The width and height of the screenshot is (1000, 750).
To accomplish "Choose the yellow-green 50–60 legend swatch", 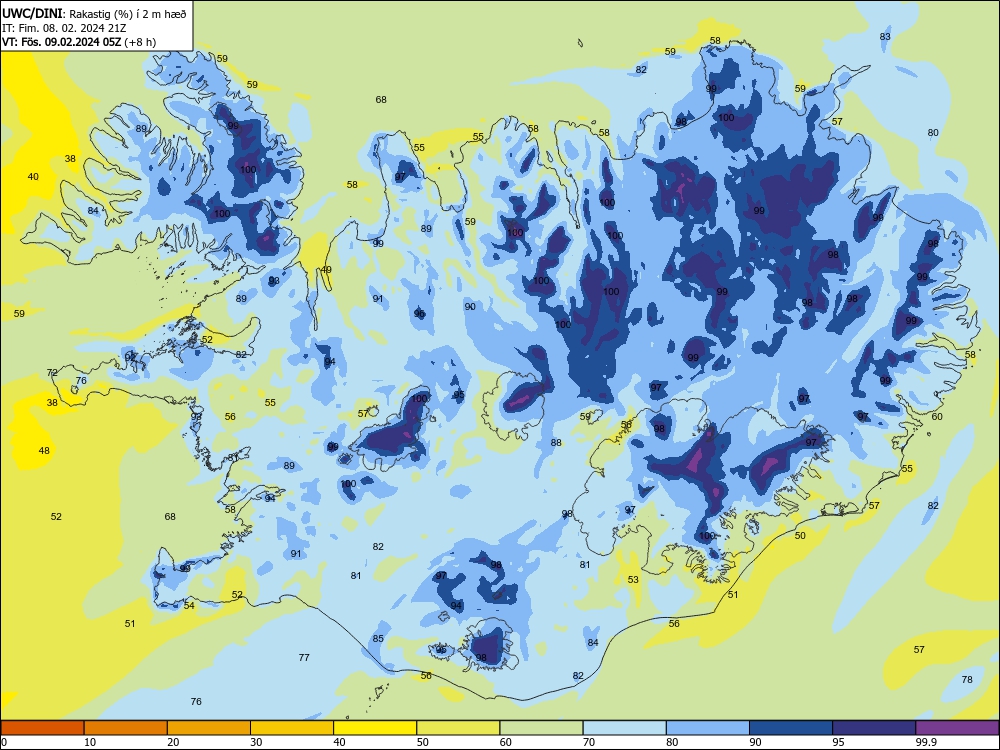I will pyautogui.click(x=458, y=728).
